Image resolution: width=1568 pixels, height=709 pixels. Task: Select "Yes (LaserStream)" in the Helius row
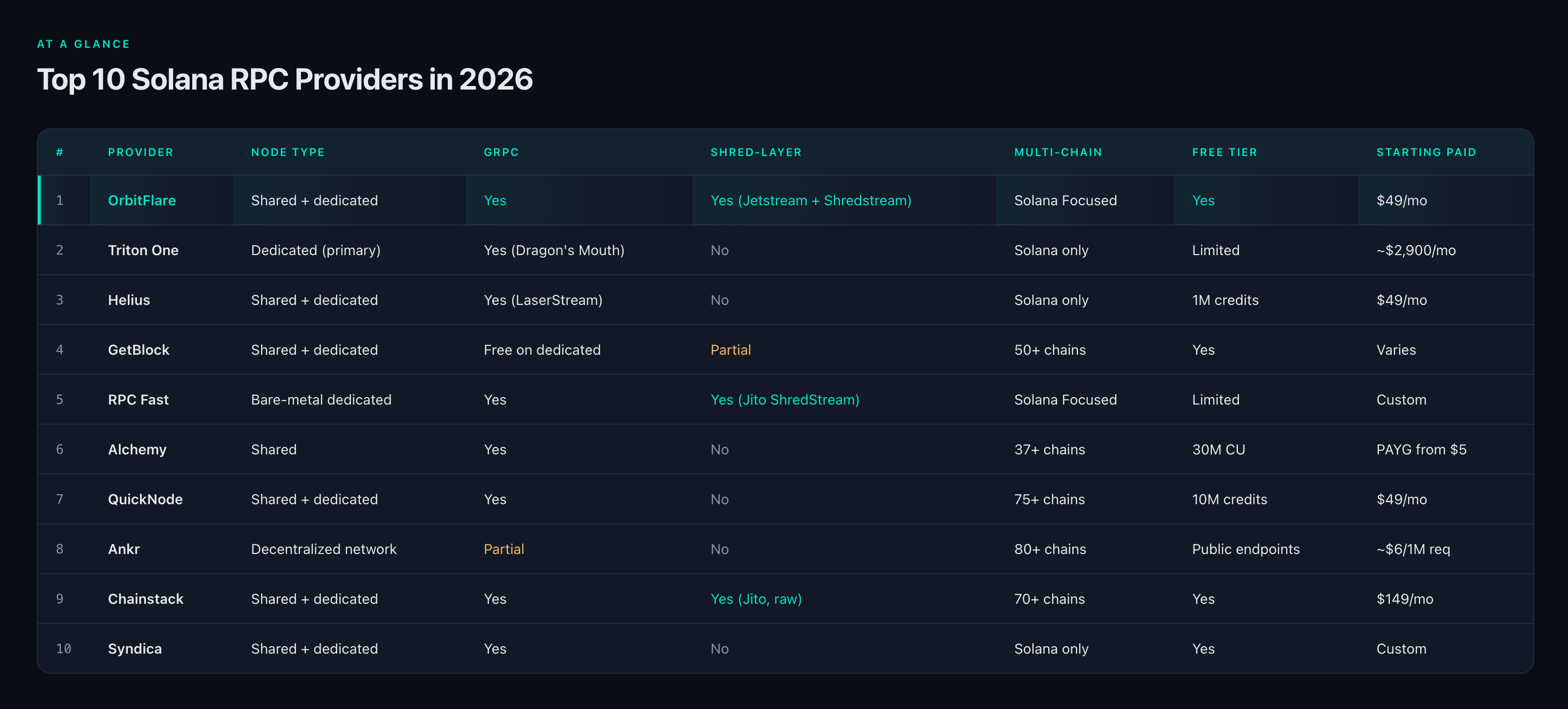coord(543,300)
